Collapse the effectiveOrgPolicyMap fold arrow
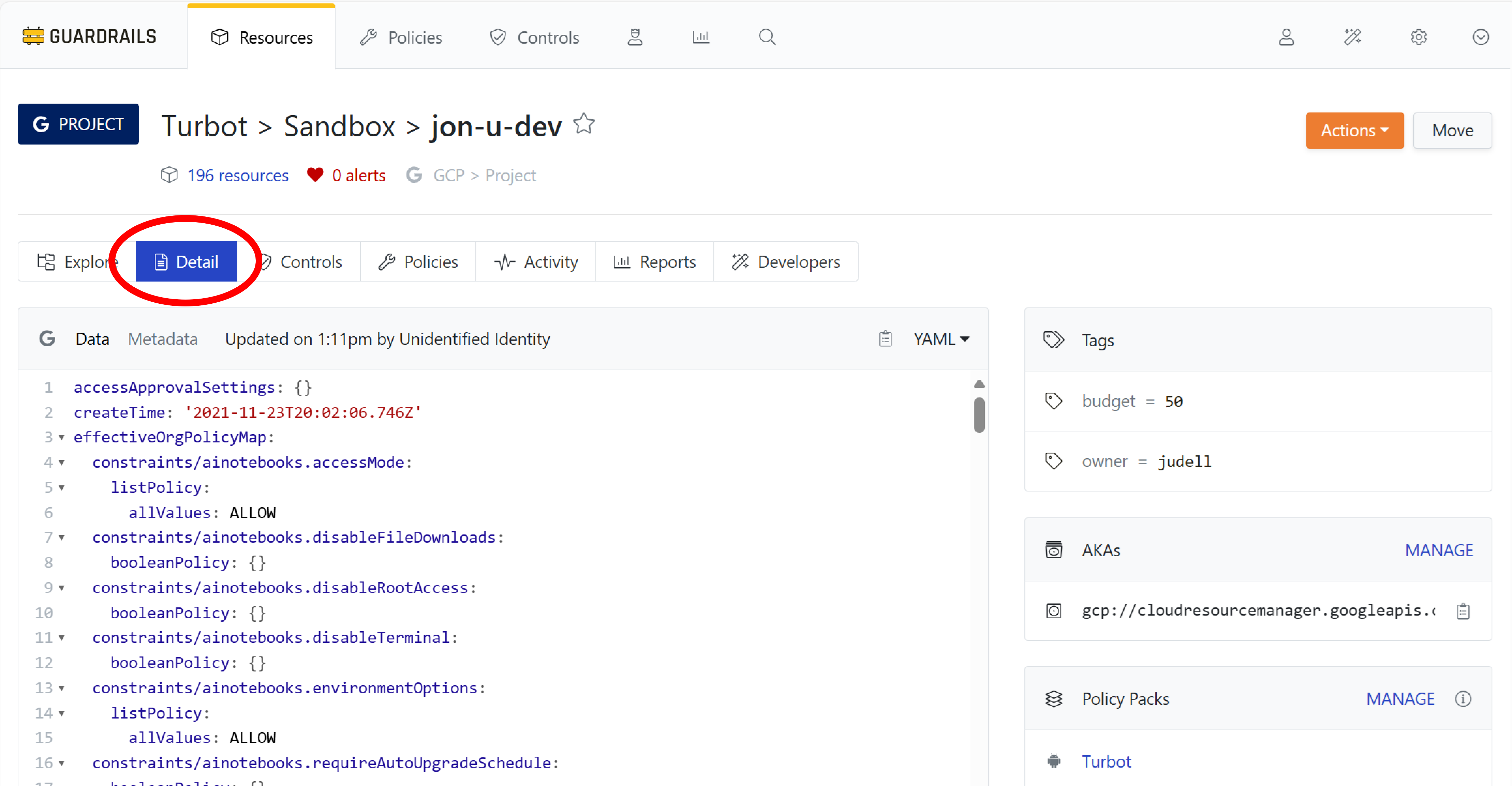This screenshot has width=1512, height=786. [62, 438]
